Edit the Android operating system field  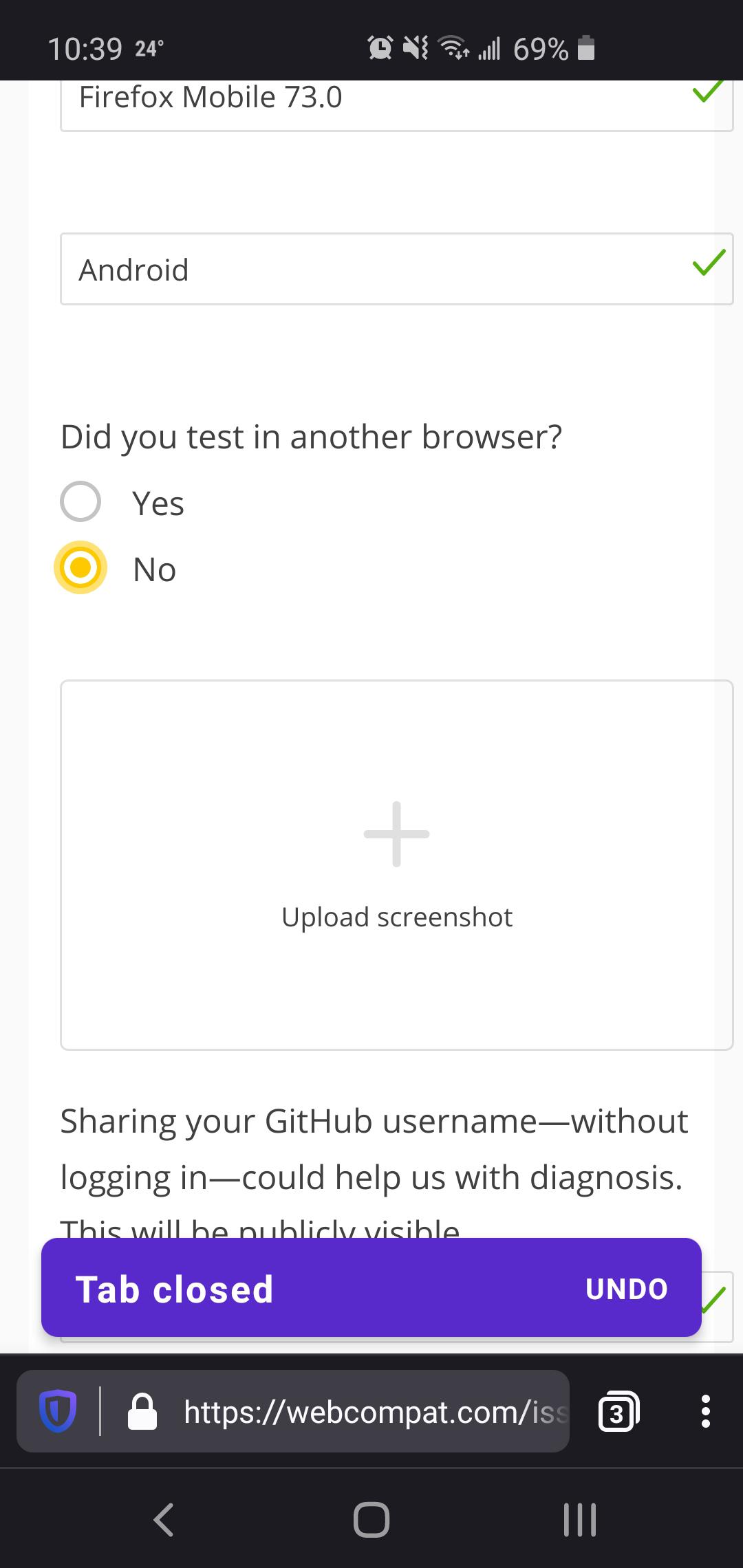pyautogui.click(x=275, y=269)
